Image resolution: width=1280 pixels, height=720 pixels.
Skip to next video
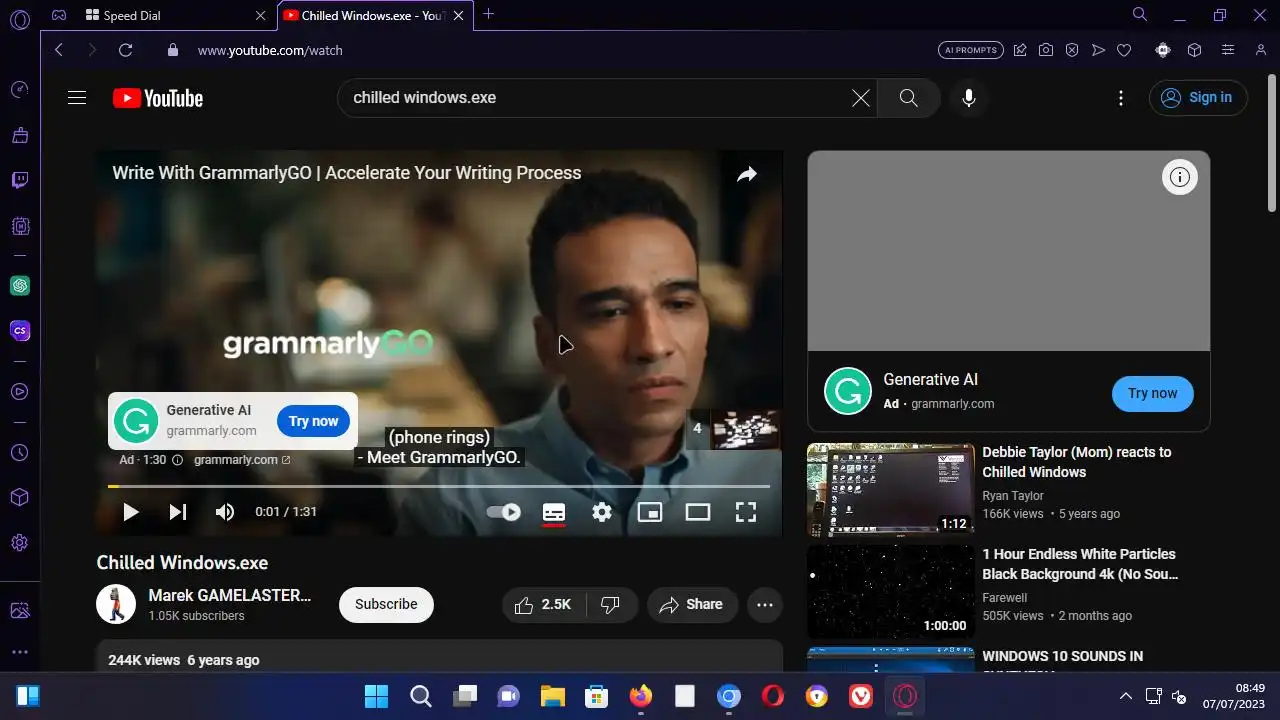coord(178,512)
